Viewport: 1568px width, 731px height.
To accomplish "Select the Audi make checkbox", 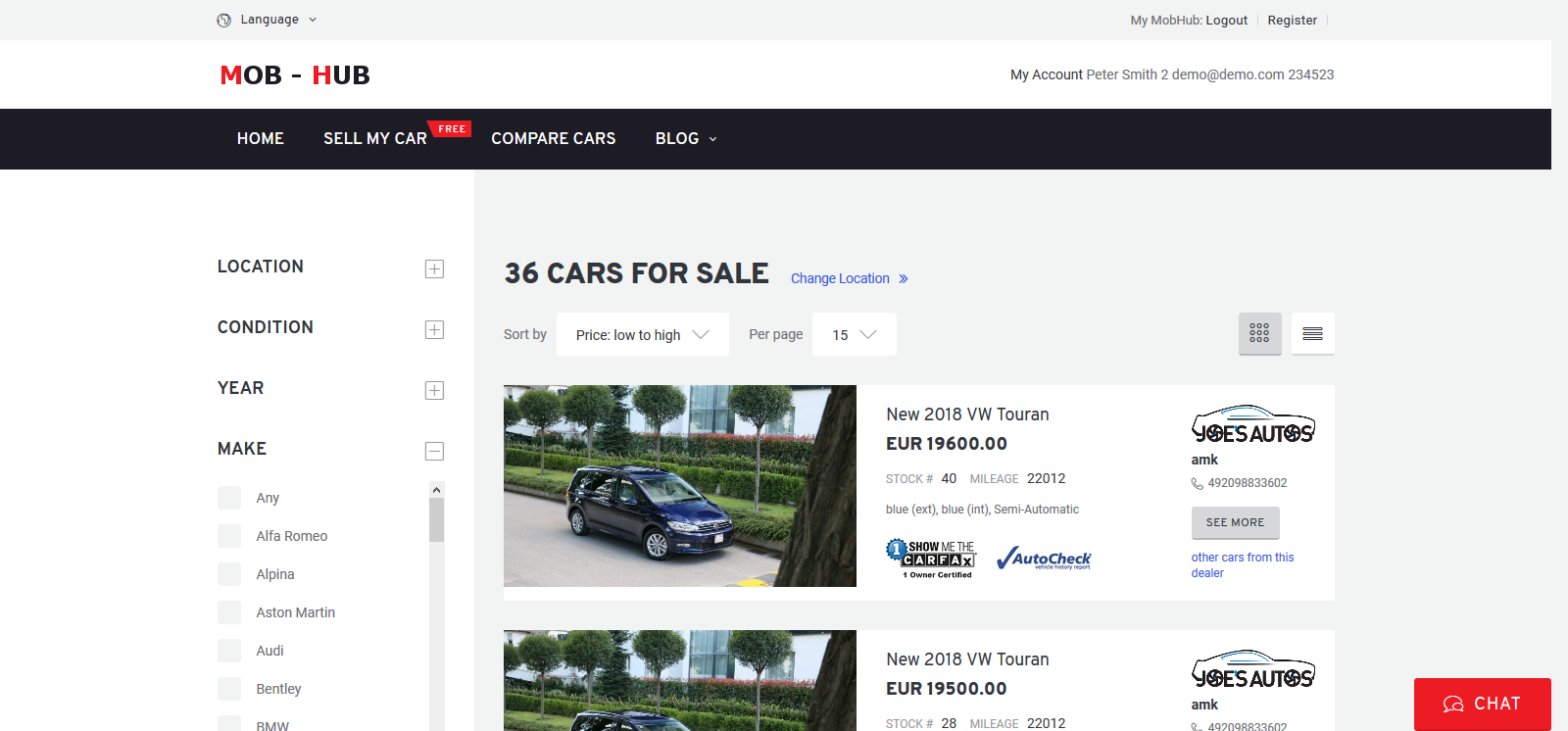I will click(229, 651).
